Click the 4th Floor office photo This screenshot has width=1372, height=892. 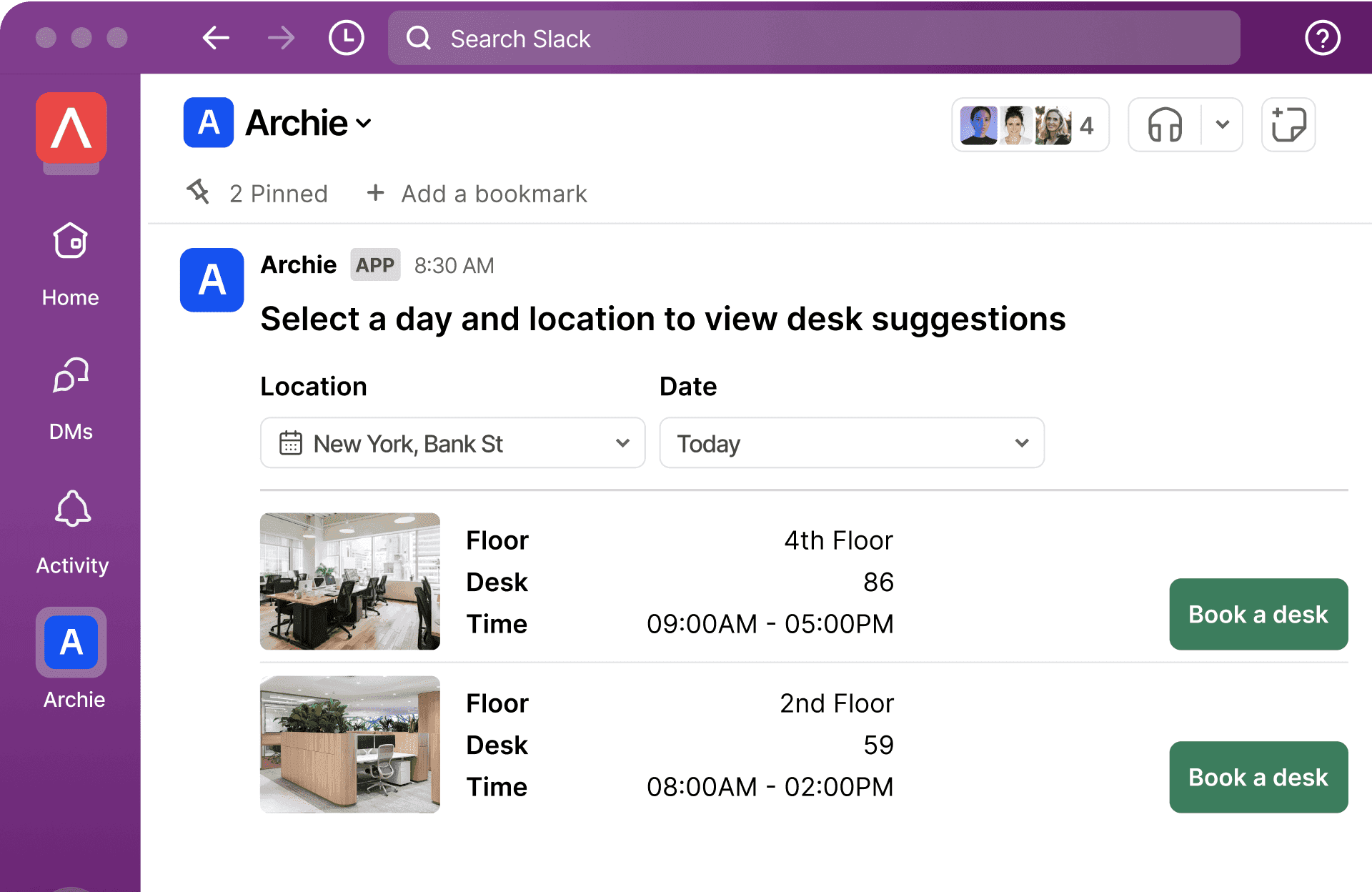point(349,581)
